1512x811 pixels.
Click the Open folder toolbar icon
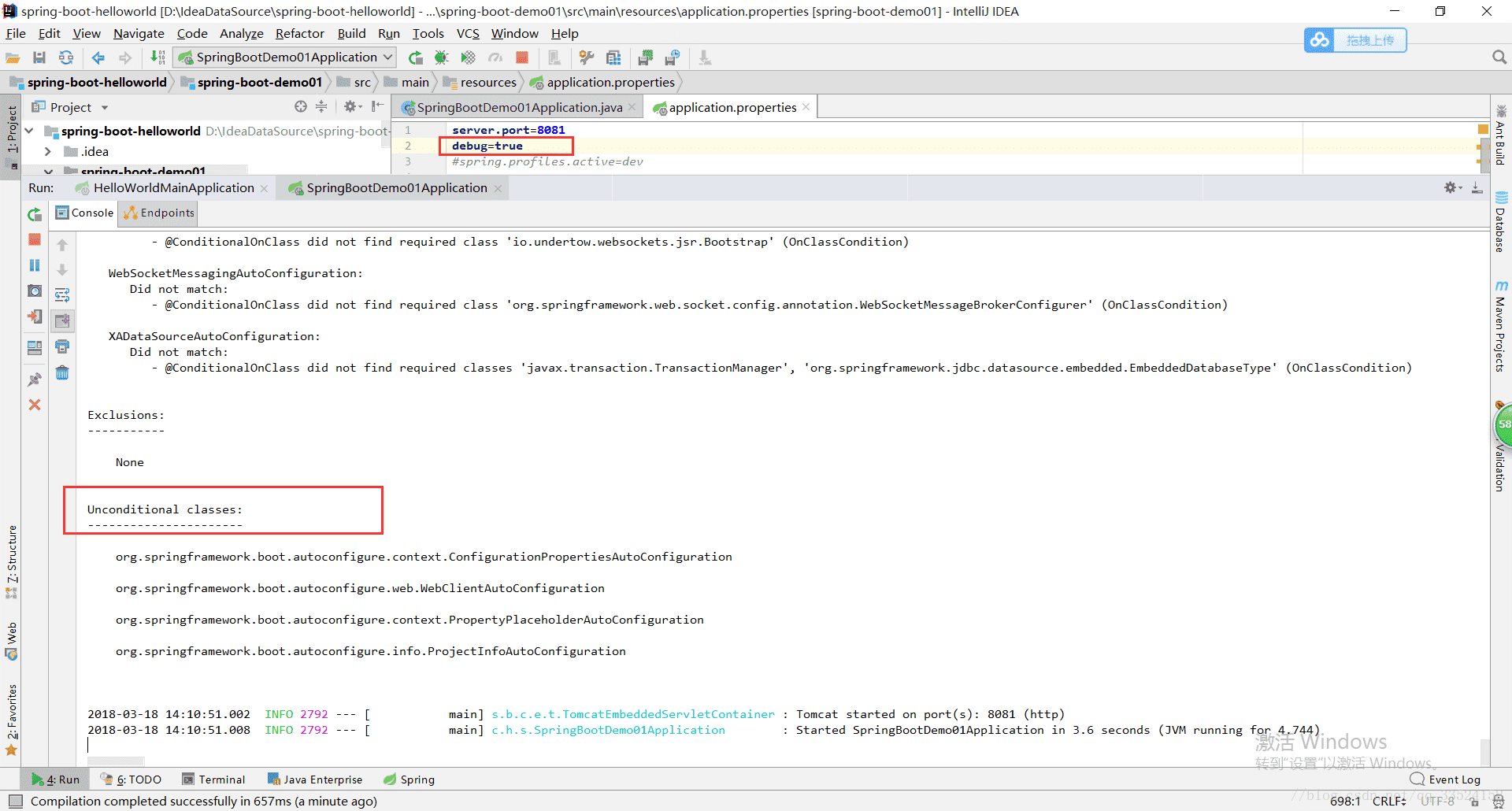click(13, 57)
